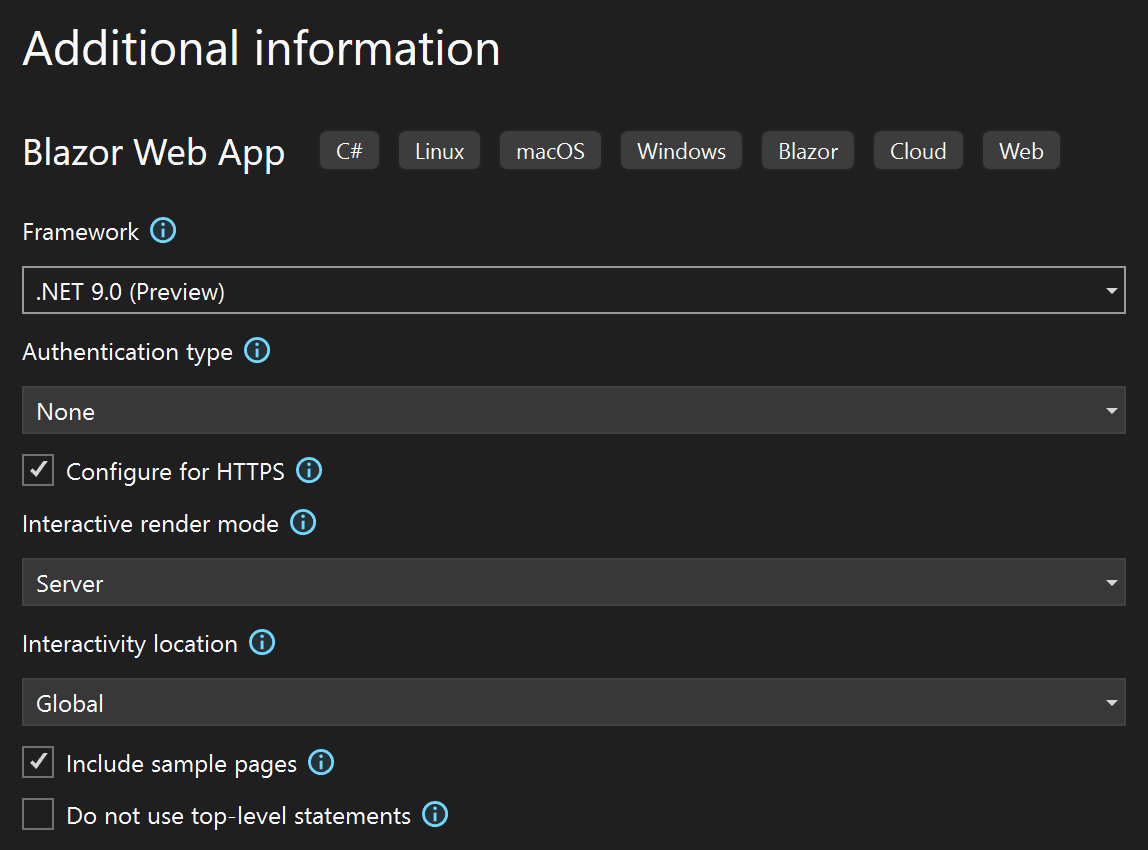Click the Authentication type info icon
This screenshot has width=1148, height=850.
click(x=257, y=351)
